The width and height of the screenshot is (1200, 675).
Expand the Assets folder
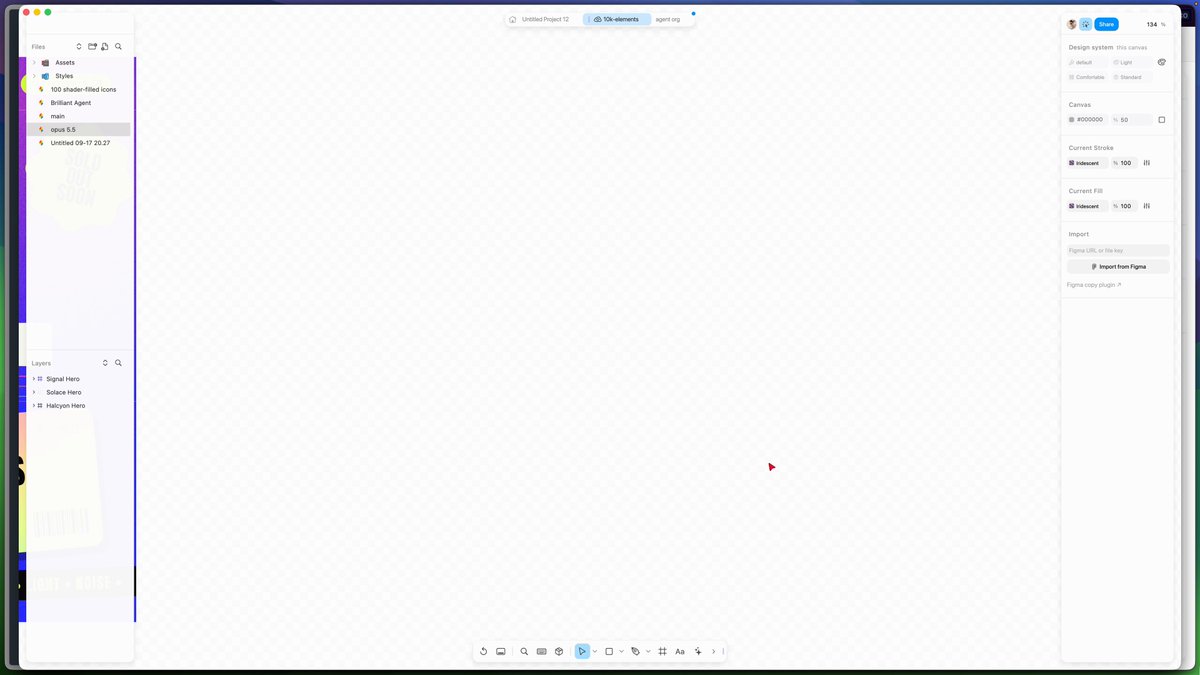pos(34,62)
